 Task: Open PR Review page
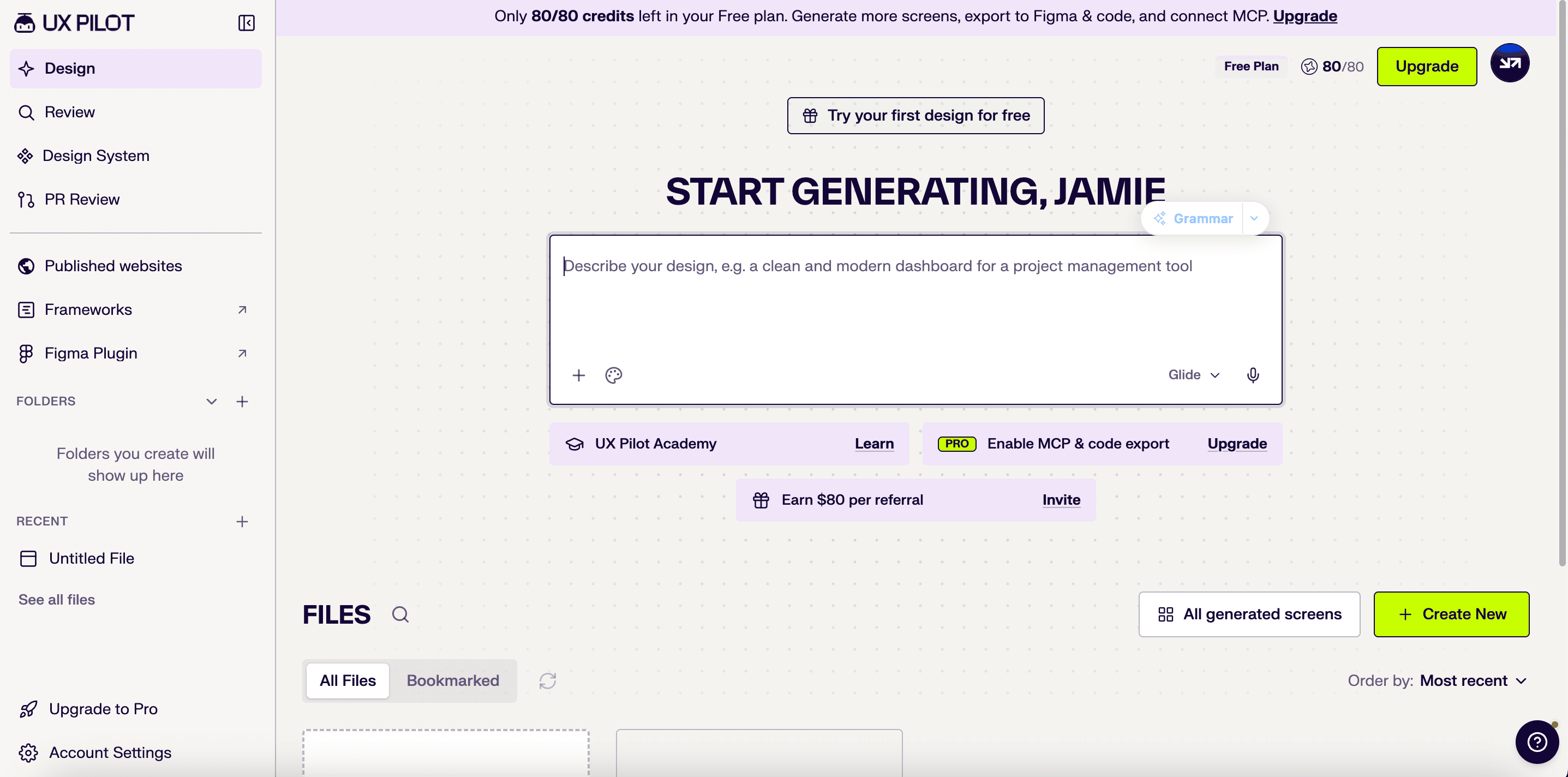pyautogui.click(x=136, y=199)
